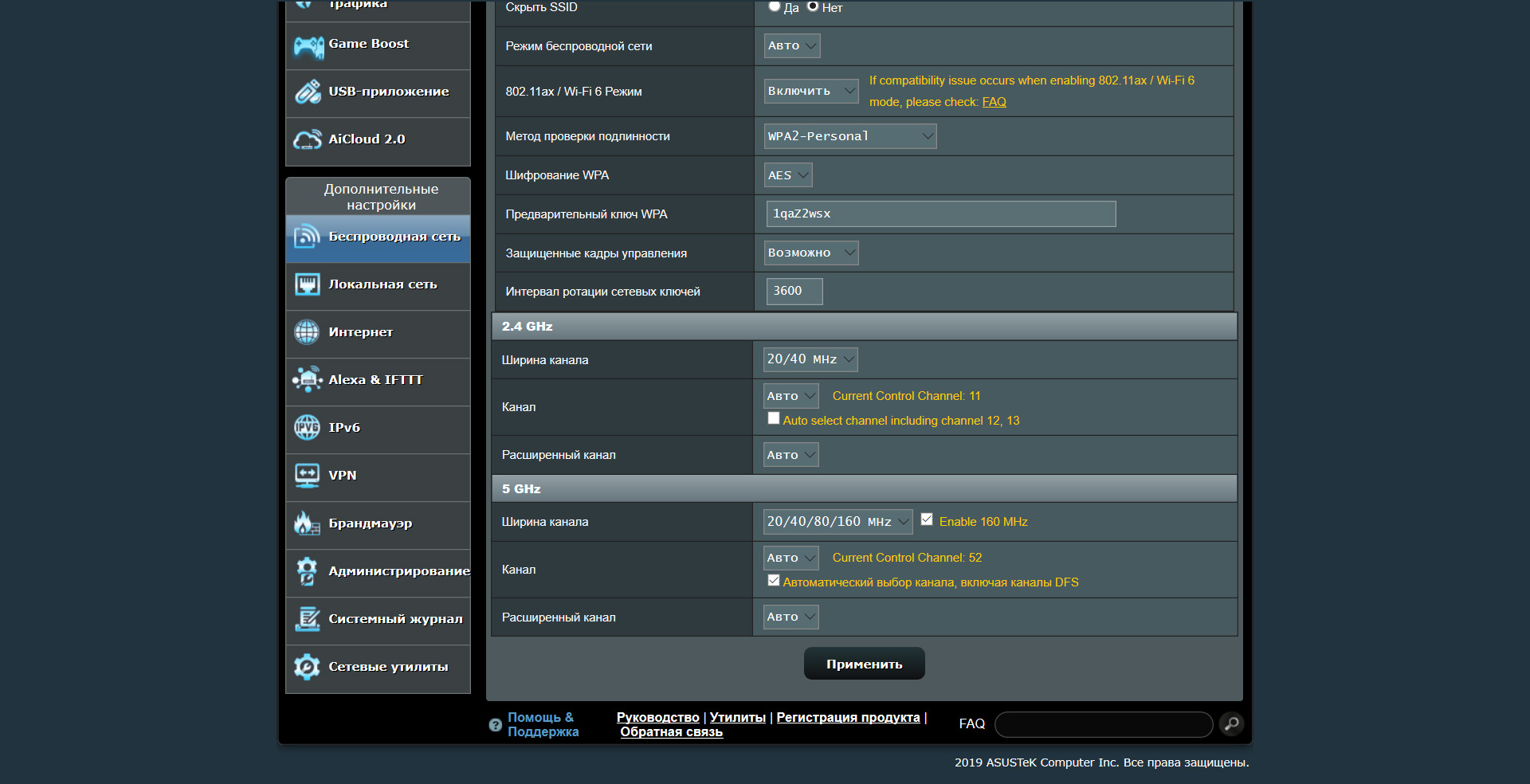
Task: Open the Шифрование WPA AES dropdown
Action: point(788,175)
